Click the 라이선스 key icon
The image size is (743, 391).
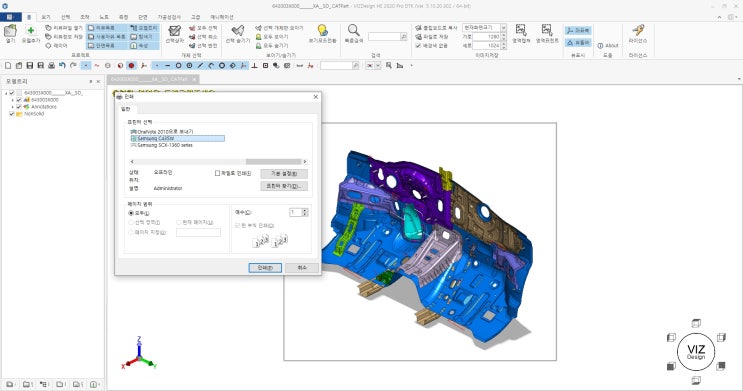(x=638, y=30)
